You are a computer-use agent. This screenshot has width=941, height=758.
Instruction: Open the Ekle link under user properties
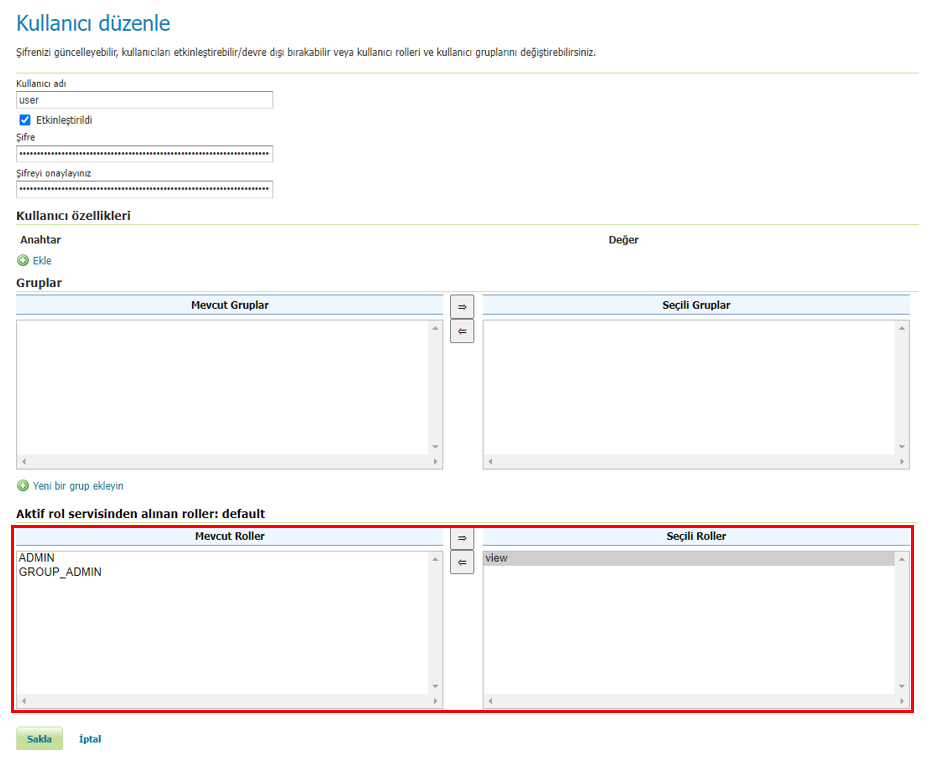pyautogui.click(x=42, y=260)
